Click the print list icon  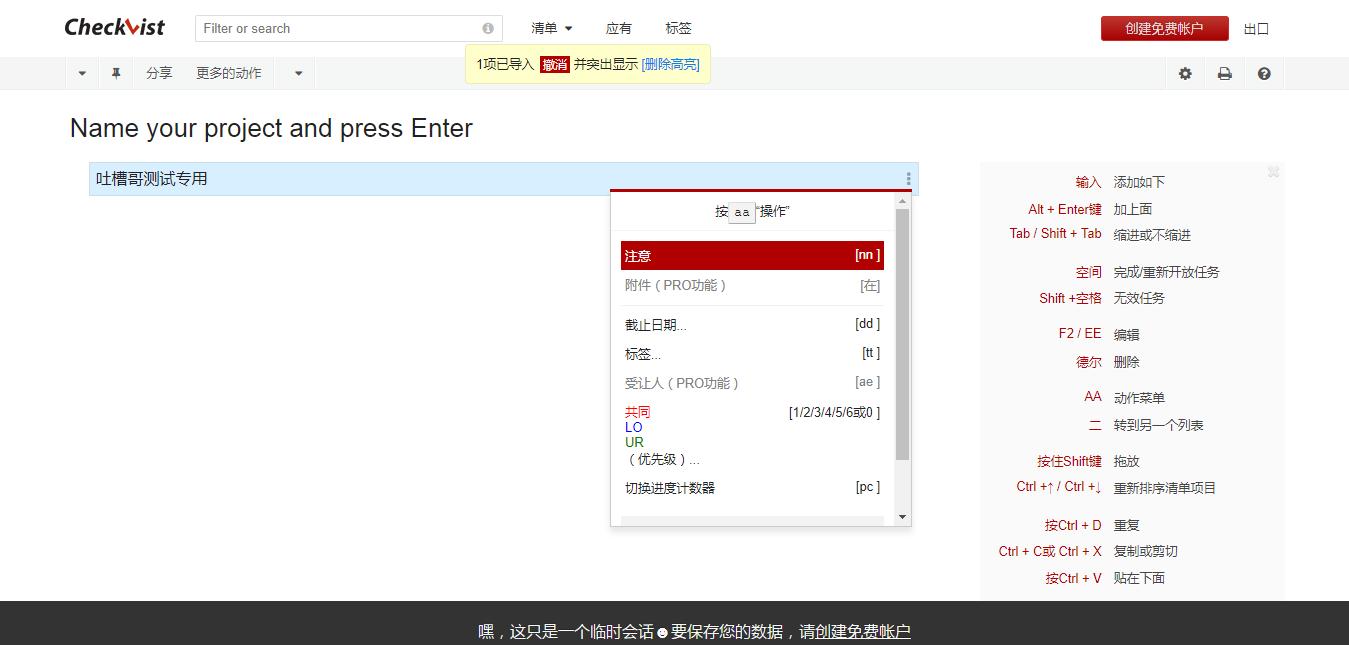coord(1225,73)
